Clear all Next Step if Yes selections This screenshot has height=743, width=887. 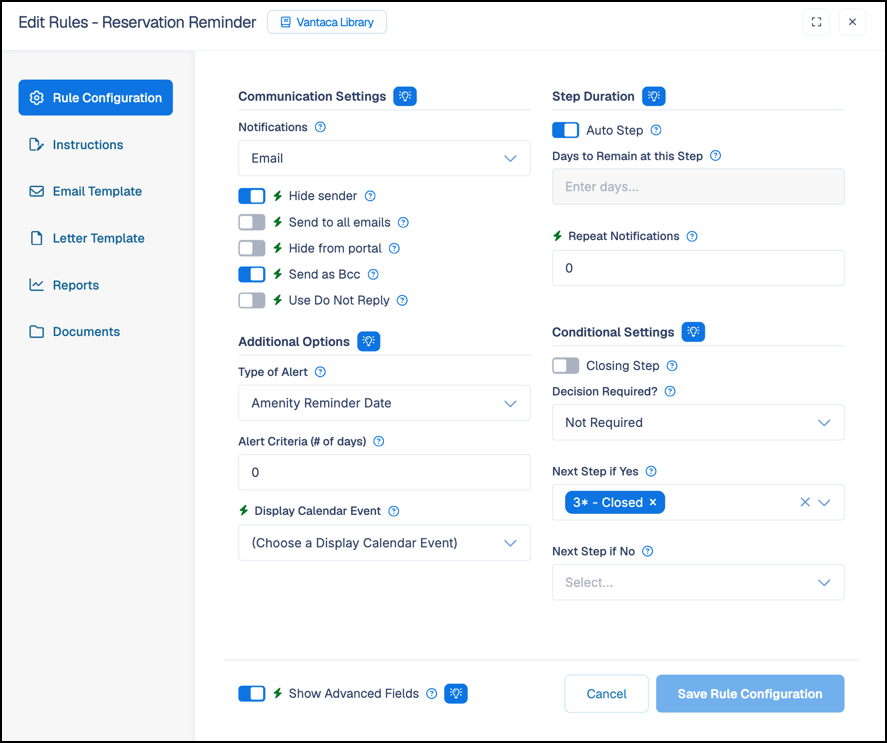coord(805,503)
